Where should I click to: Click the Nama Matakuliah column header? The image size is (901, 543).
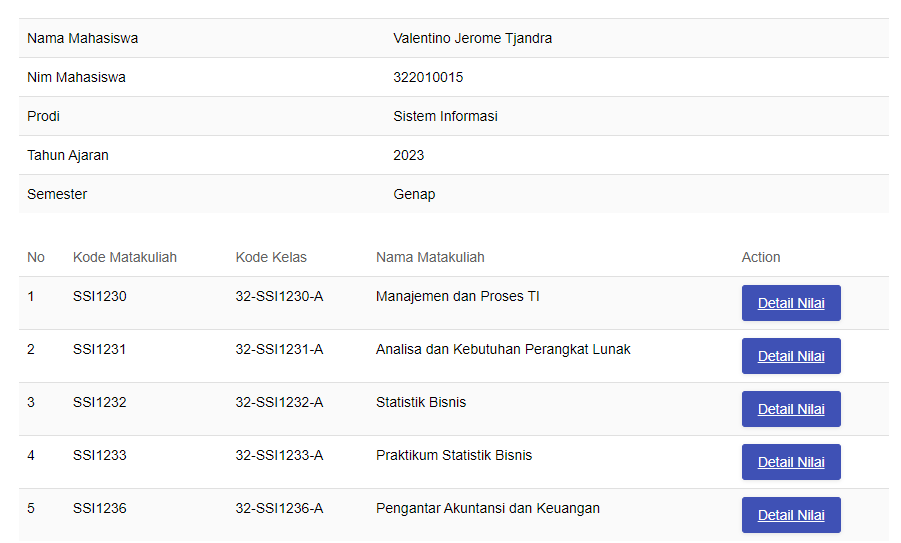[430, 257]
